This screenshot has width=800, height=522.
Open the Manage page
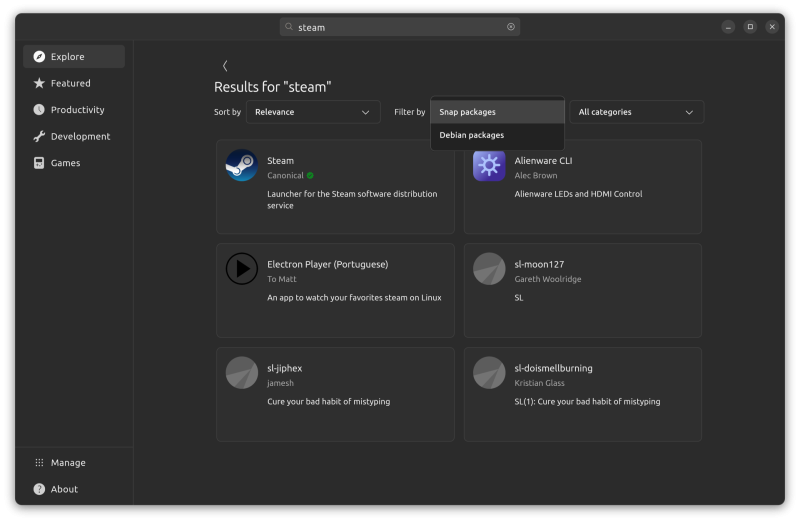68,463
